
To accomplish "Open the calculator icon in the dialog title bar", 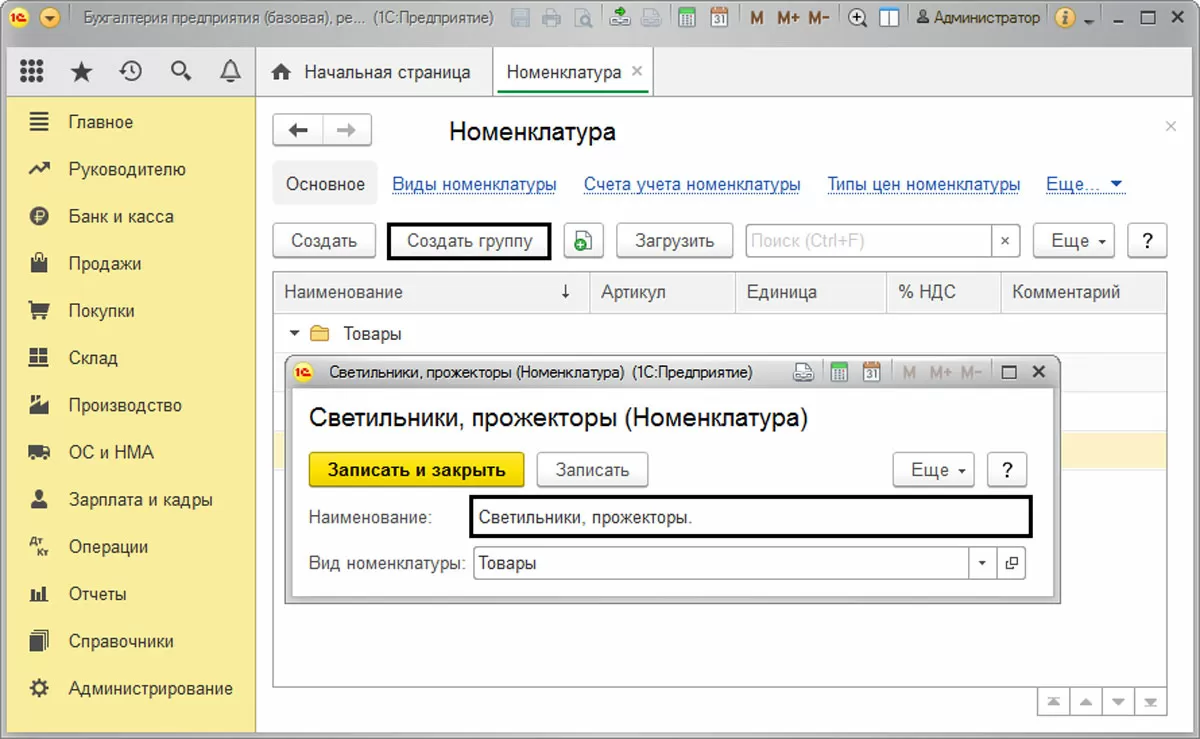I will (839, 372).
